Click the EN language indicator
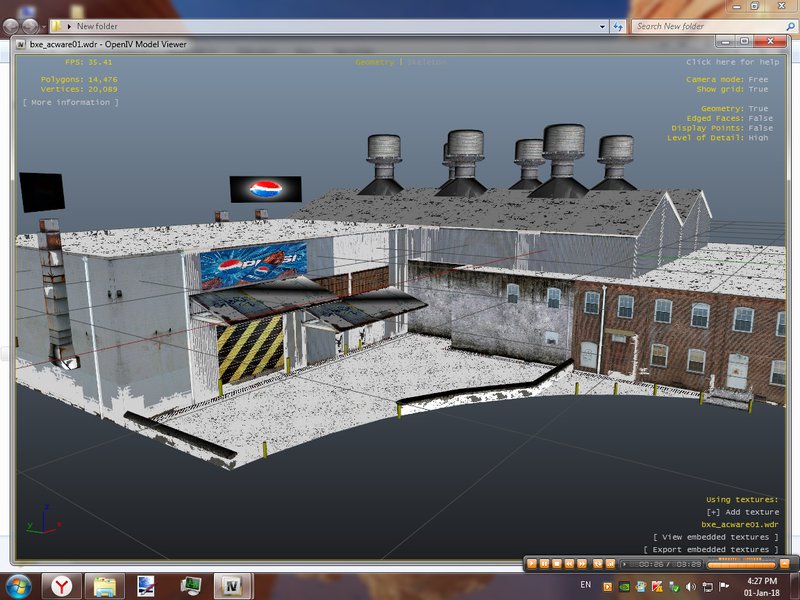800x600 pixels. [x=585, y=585]
